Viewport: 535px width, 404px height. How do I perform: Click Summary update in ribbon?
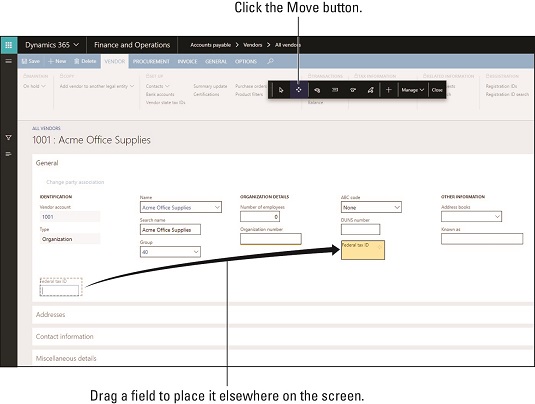pyautogui.click(x=210, y=86)
